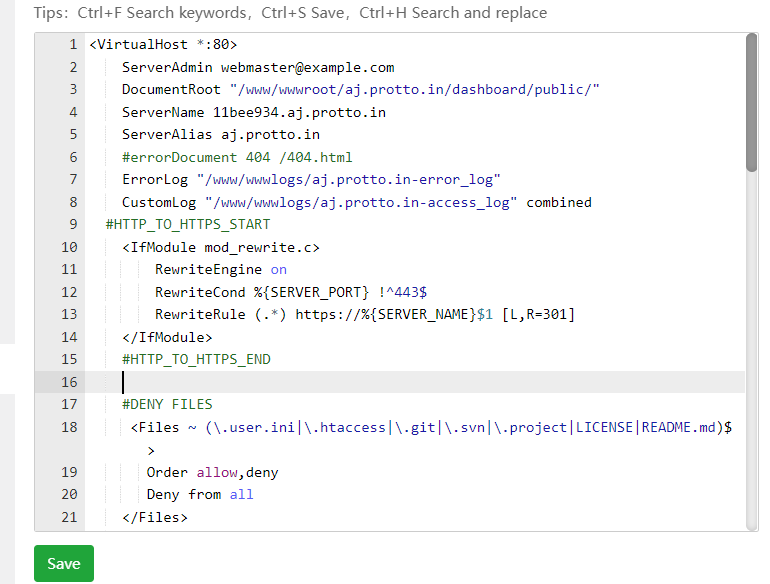Click the #HTTP_TO_HTTPS_END comment
The width and height of the screenshot is (770, 584).
coord(196,359)
